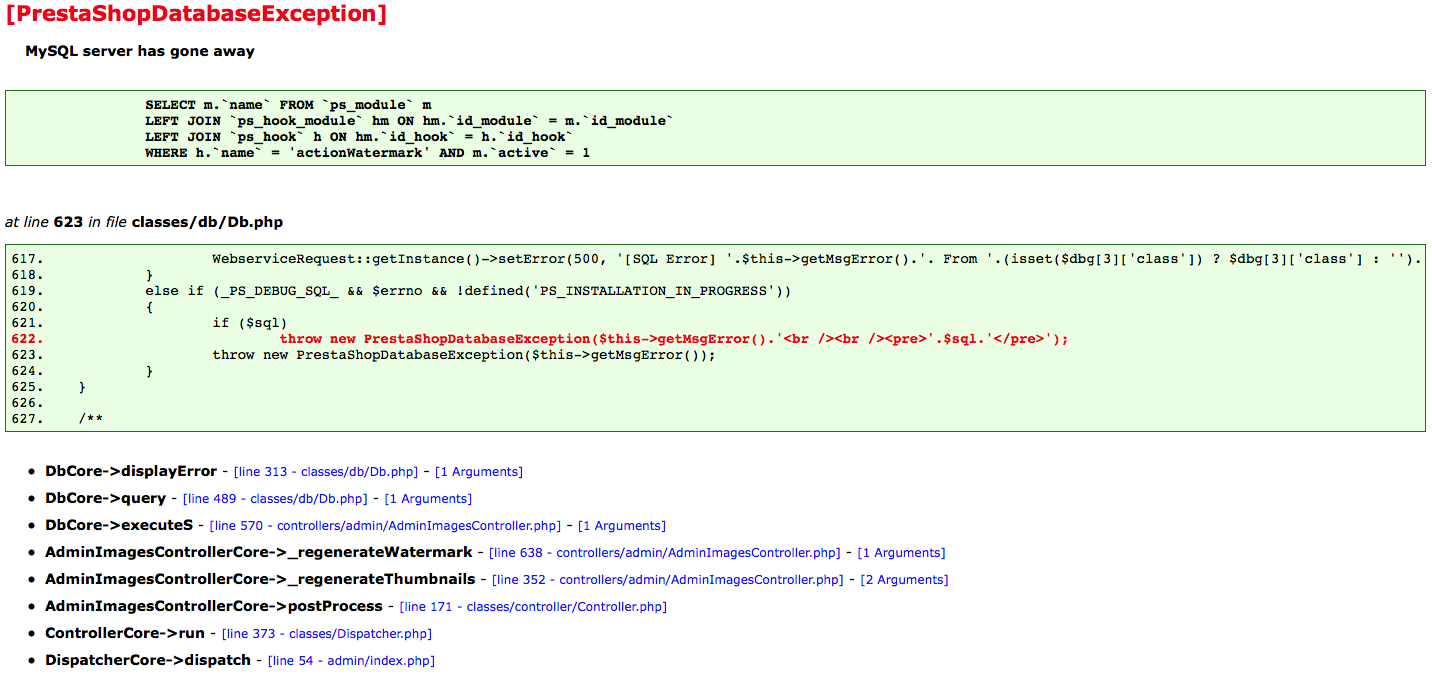The width and height of the screenshot is (1432, 680).
Task: Open line 489 classes/db/Db.php link
Action: tap(275, 499)
